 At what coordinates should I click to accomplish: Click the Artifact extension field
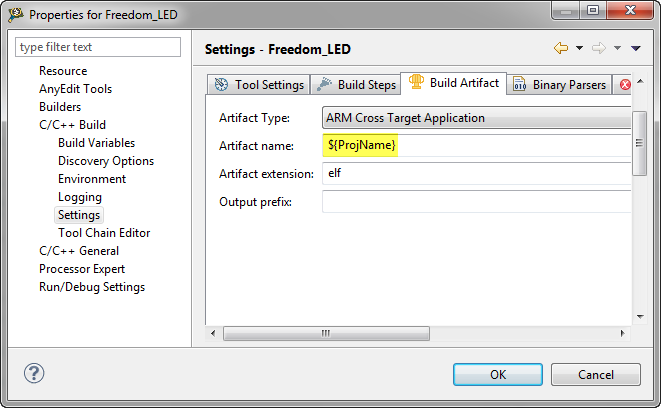[477, 174]
